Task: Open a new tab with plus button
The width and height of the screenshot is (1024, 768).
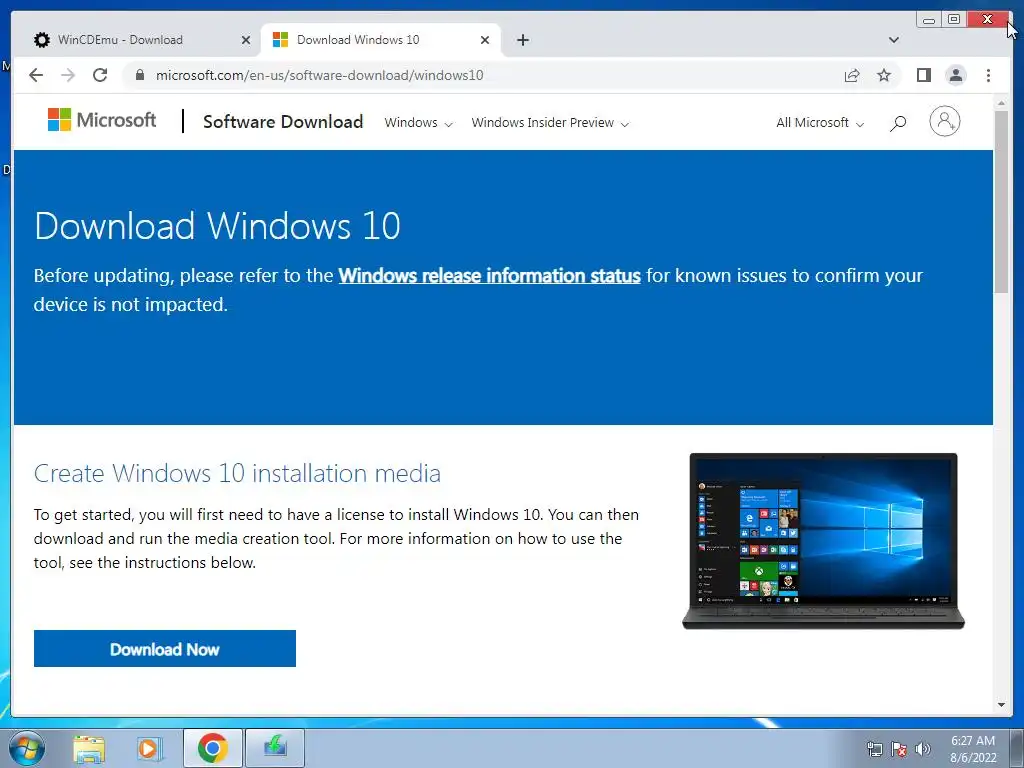Action: pos(522,40)
